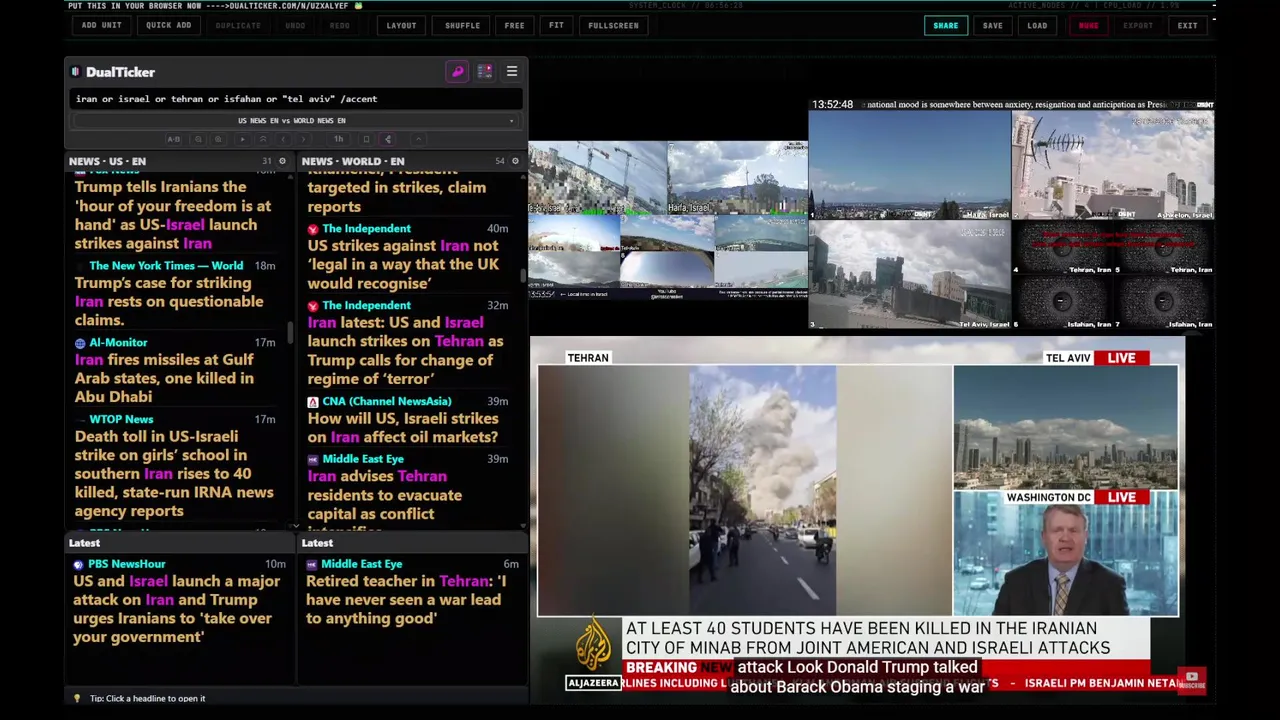Open New York Times Trump's case headline
Viewport: 1280px width, 720px height.
tap(169, 301)
